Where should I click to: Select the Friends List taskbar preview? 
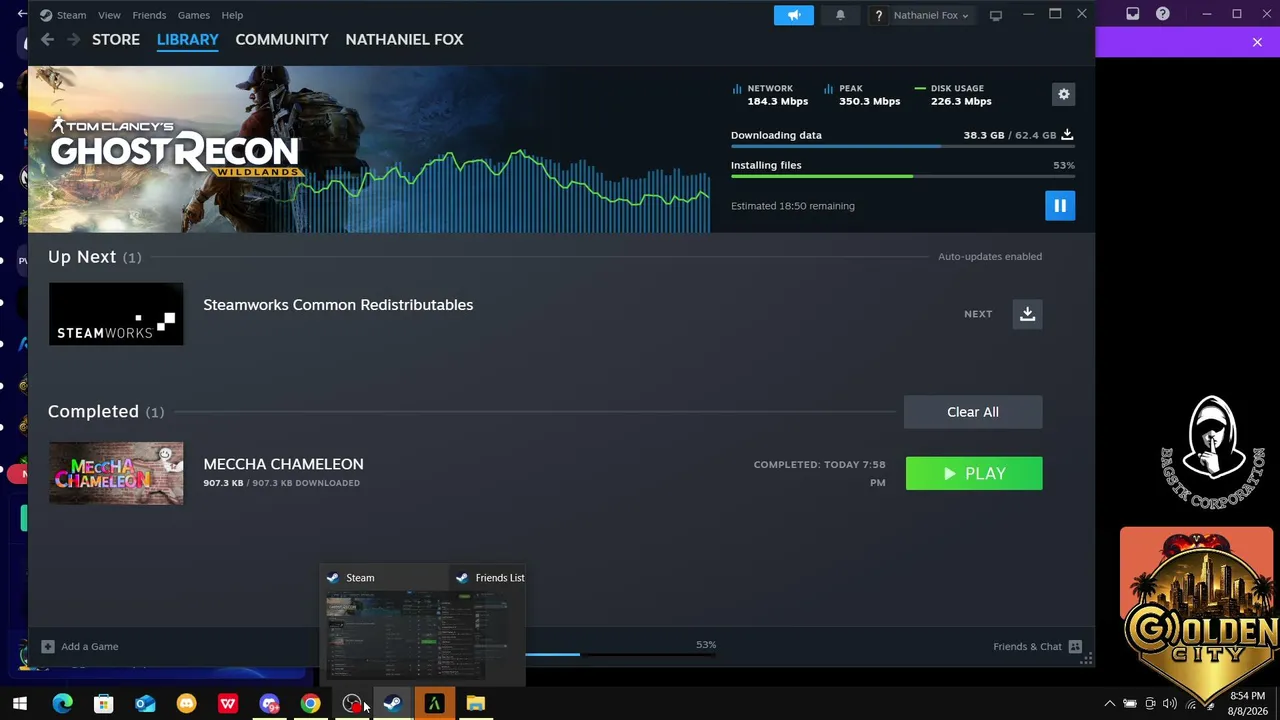pos(488,626)
